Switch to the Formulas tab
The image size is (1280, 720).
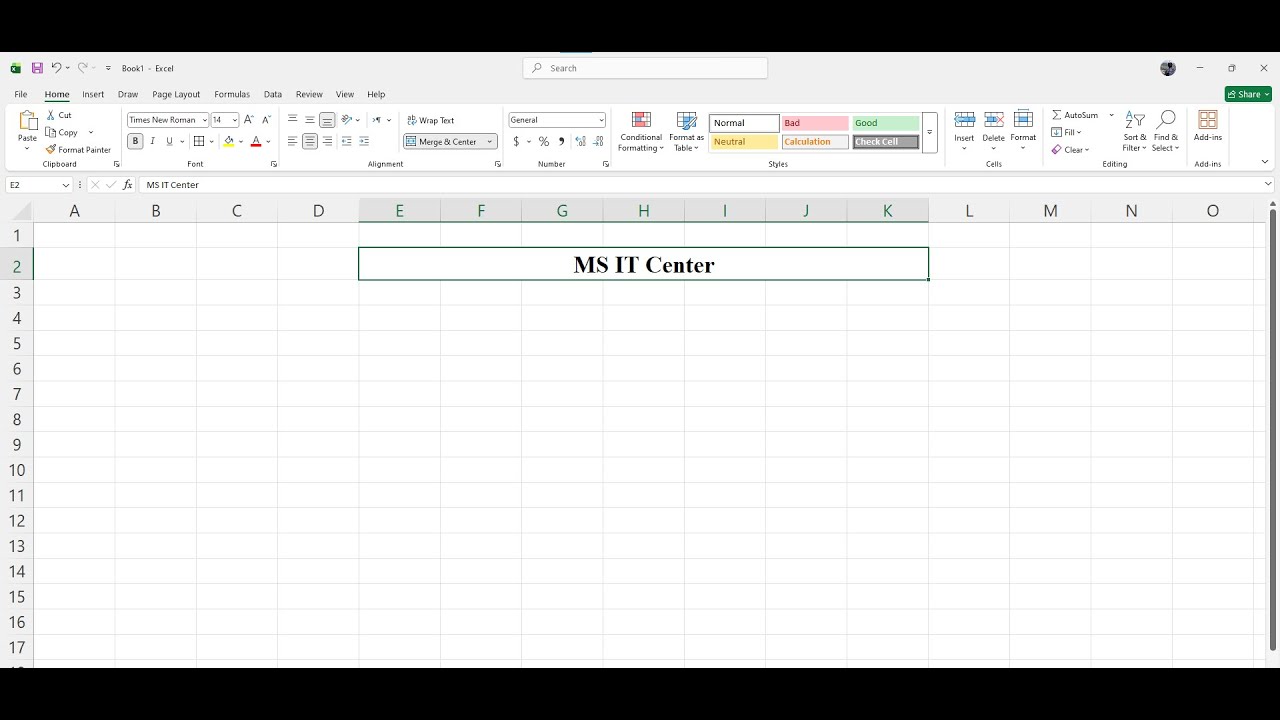(x=232, y=94)
